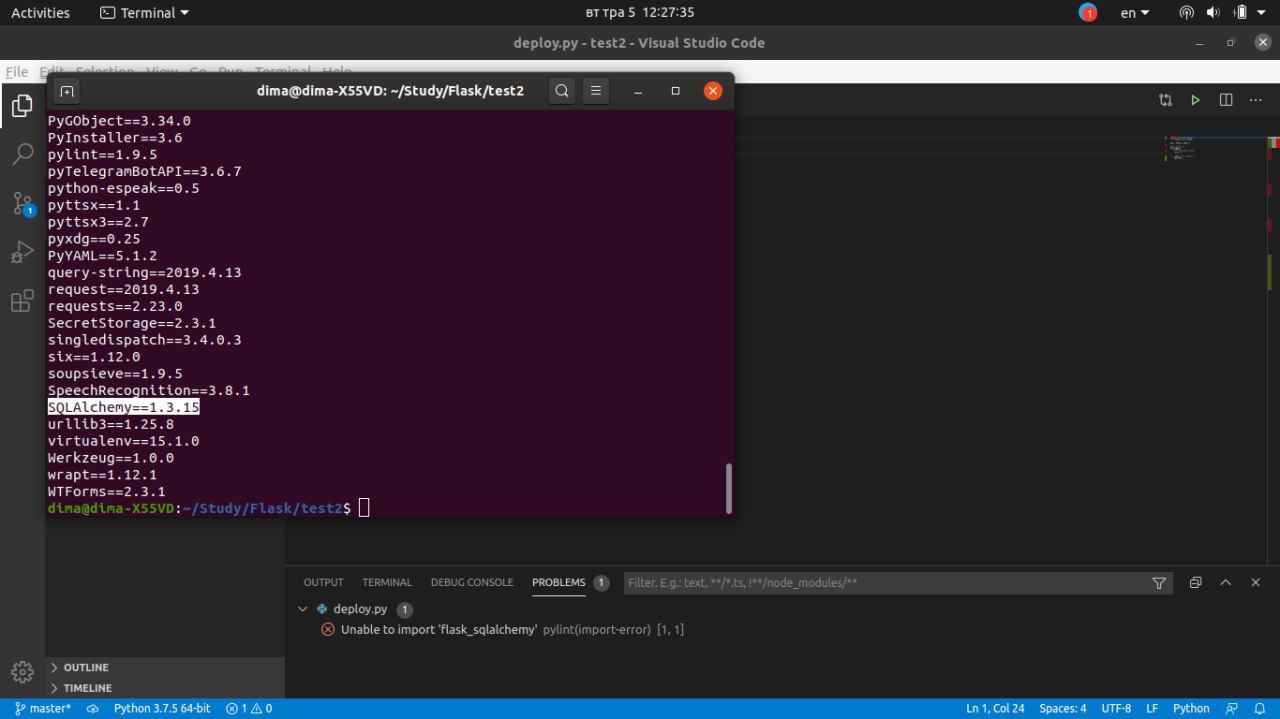Select Python 3.7.5 64-bit interpreter
Image resolution: width=1280 pixels, height=719 pixels.
point(162,708)
